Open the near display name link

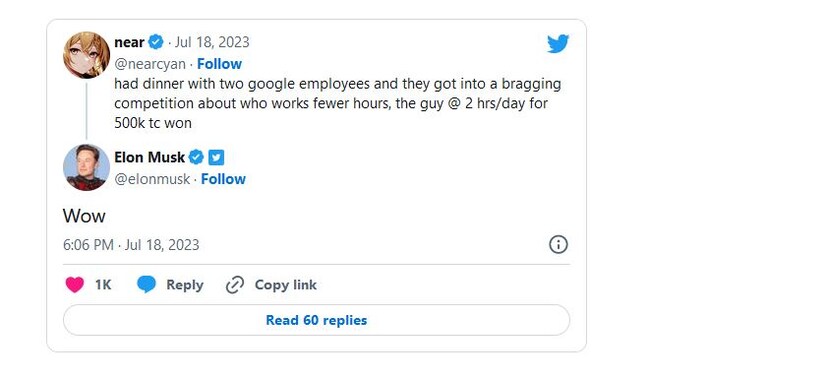tap(129, 42)
